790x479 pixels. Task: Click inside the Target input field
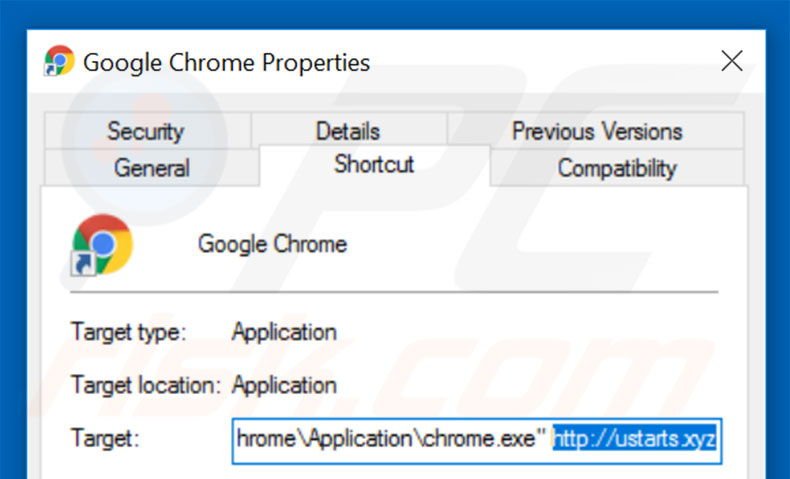coord(477,440)
